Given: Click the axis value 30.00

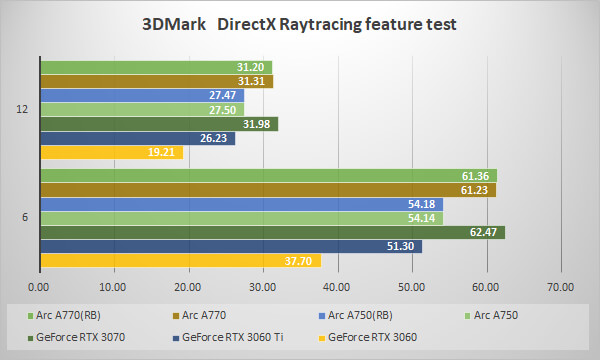Looking at the screenshot, I should coord(262,287).
